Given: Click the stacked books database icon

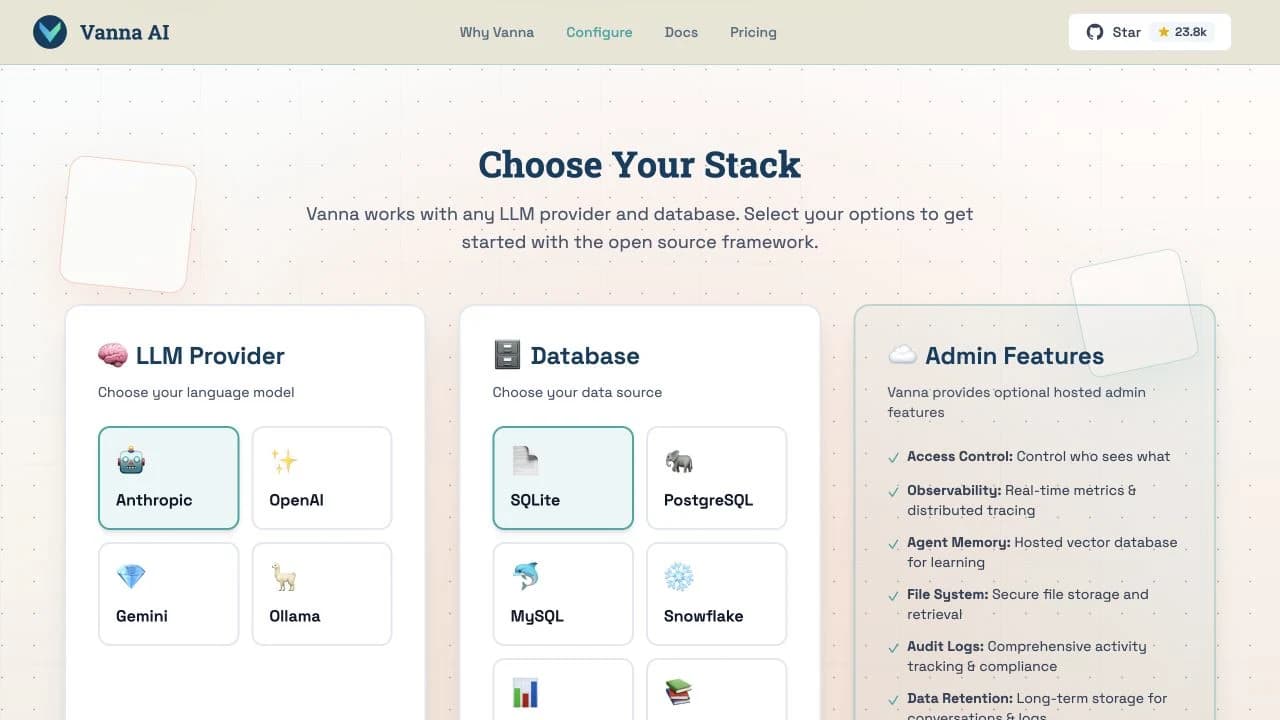Looking at the screenshot, I should [x=679, y=692].
